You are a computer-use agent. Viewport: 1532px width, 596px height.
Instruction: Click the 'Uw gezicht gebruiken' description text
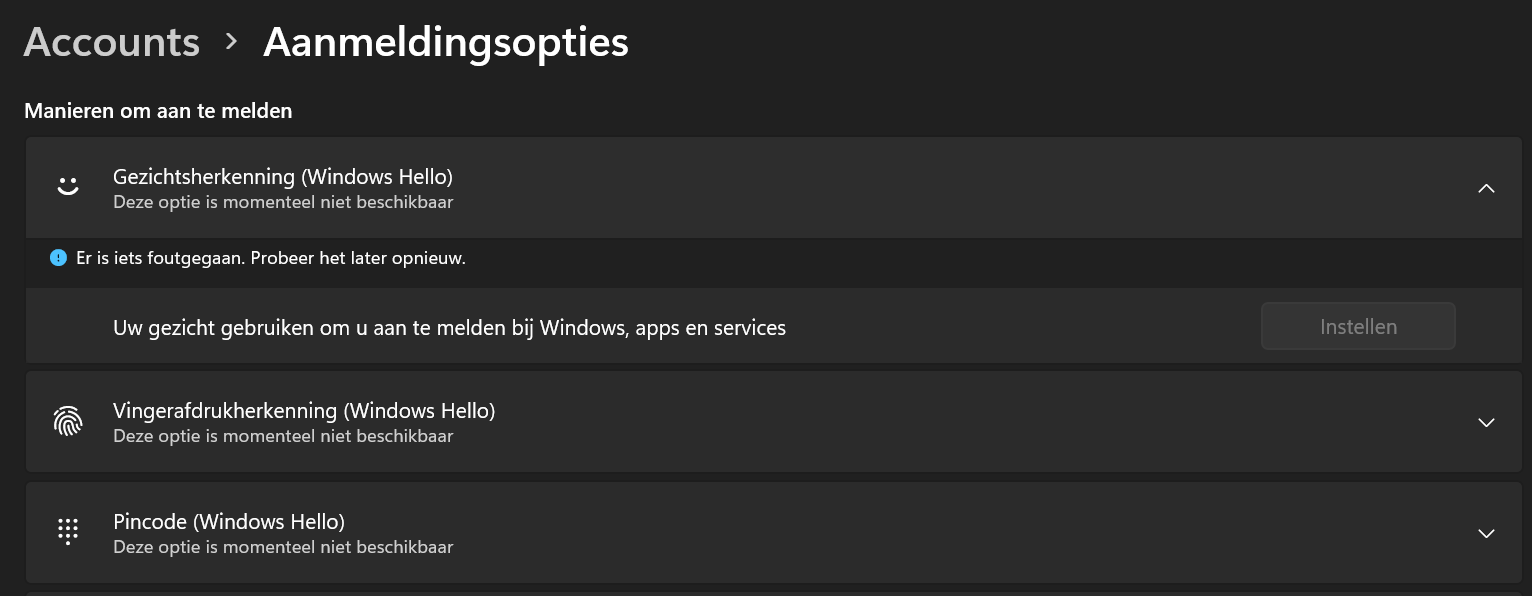449,327
